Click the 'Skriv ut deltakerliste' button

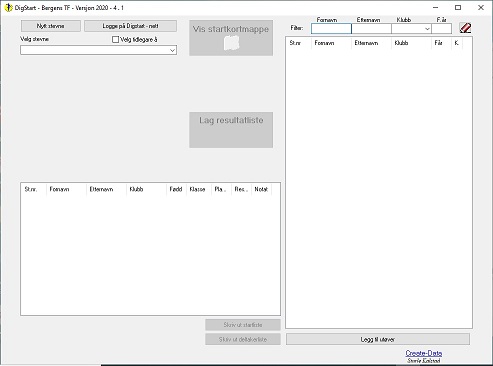tap(243, 340)
